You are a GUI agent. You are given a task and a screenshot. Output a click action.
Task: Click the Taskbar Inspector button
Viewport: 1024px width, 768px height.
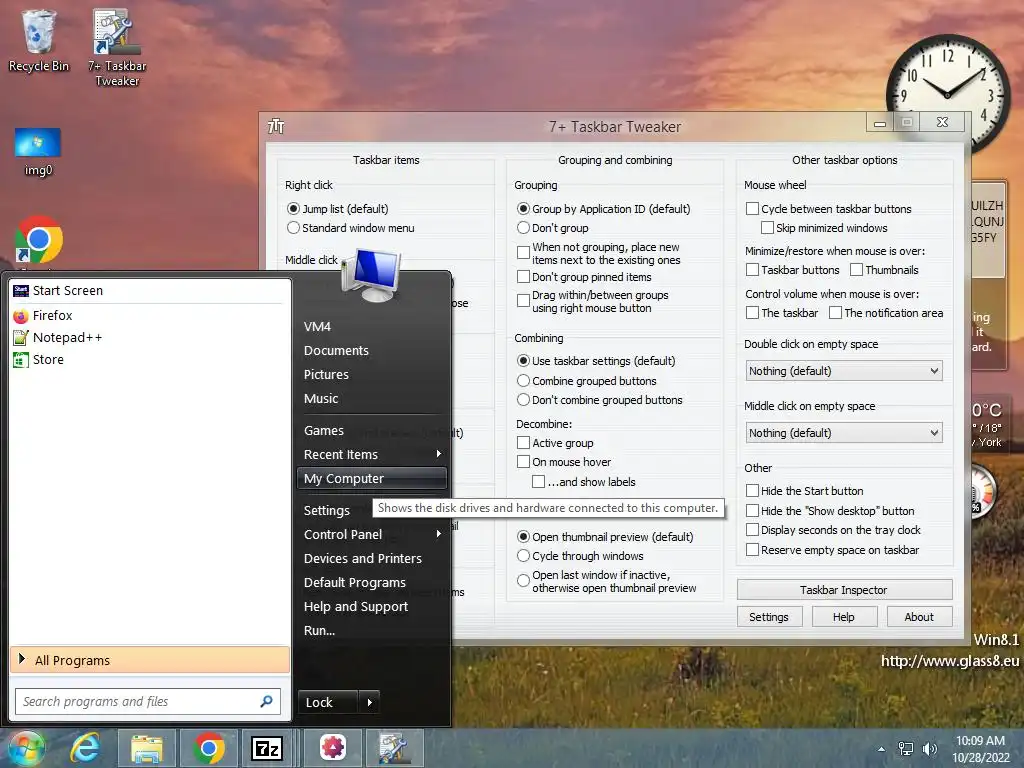pos(844,590)
